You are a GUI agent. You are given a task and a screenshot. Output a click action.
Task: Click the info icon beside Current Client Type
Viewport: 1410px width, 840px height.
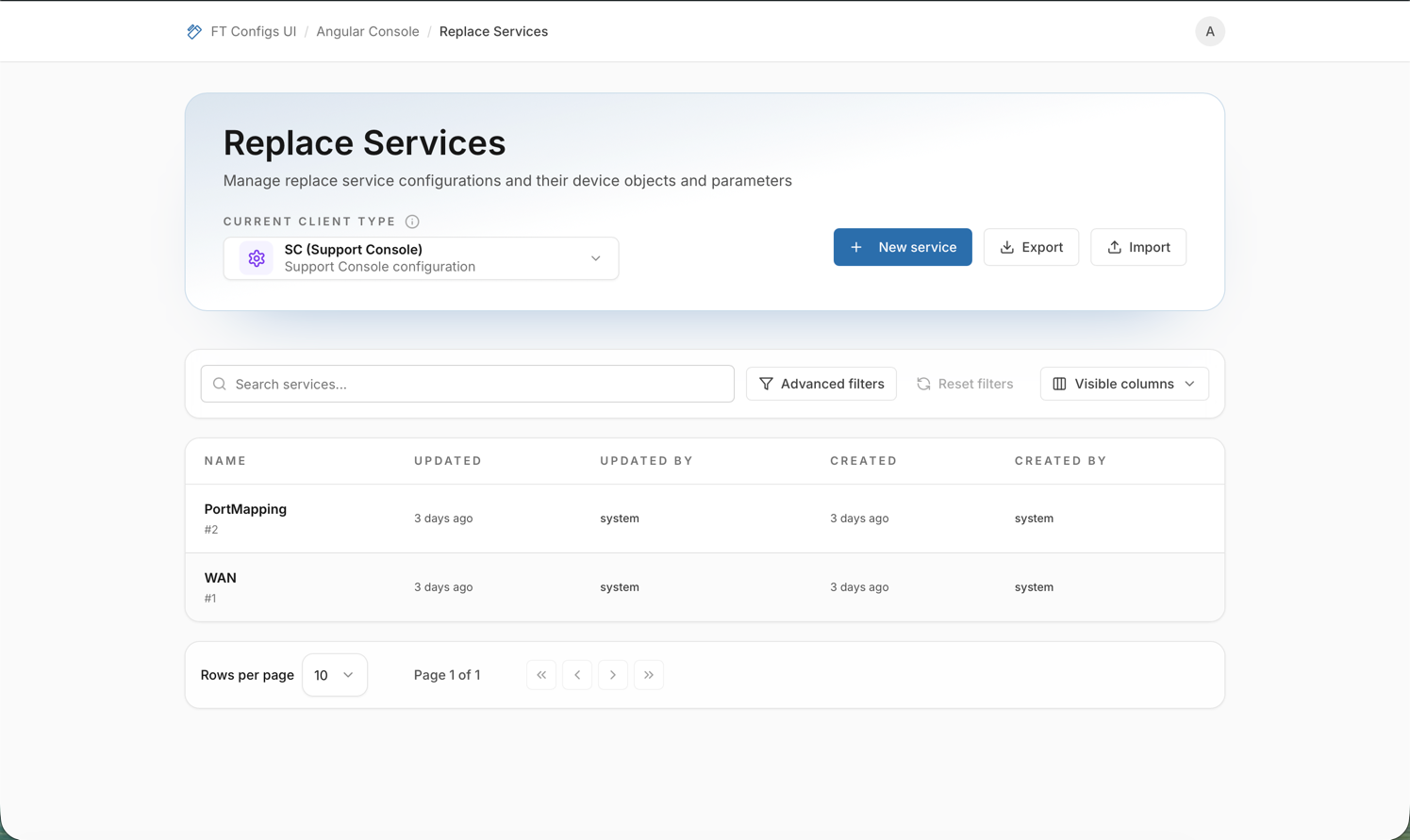(x=412, y=222)
